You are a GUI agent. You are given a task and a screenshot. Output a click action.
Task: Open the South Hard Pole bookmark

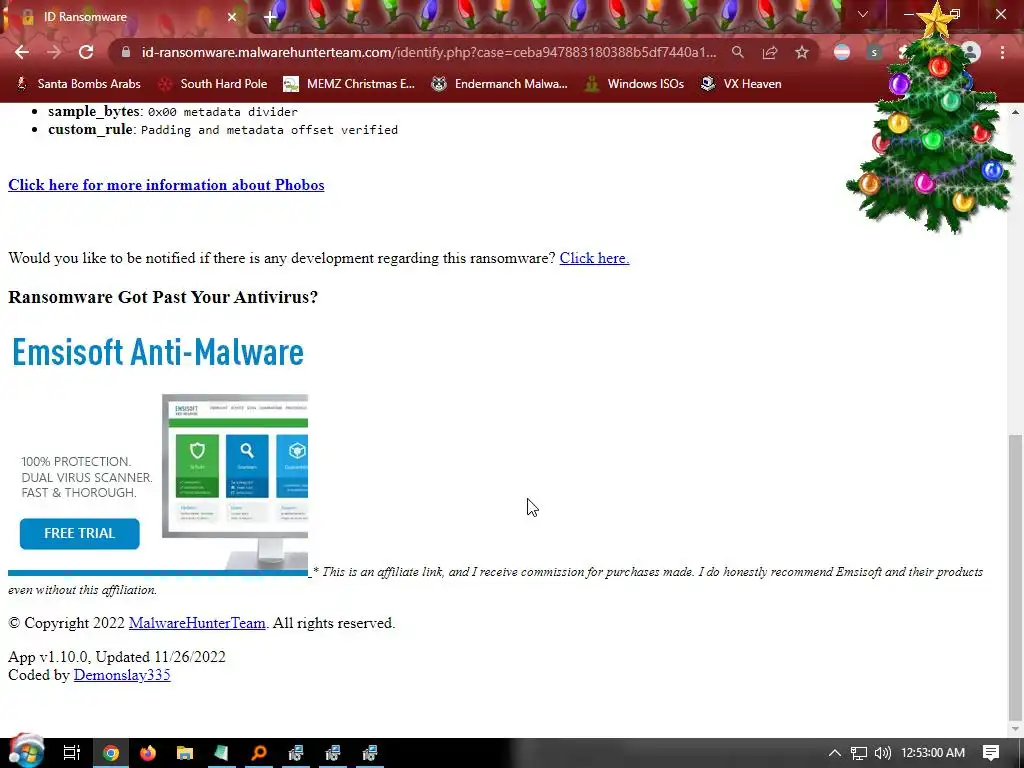coord(213,84)
